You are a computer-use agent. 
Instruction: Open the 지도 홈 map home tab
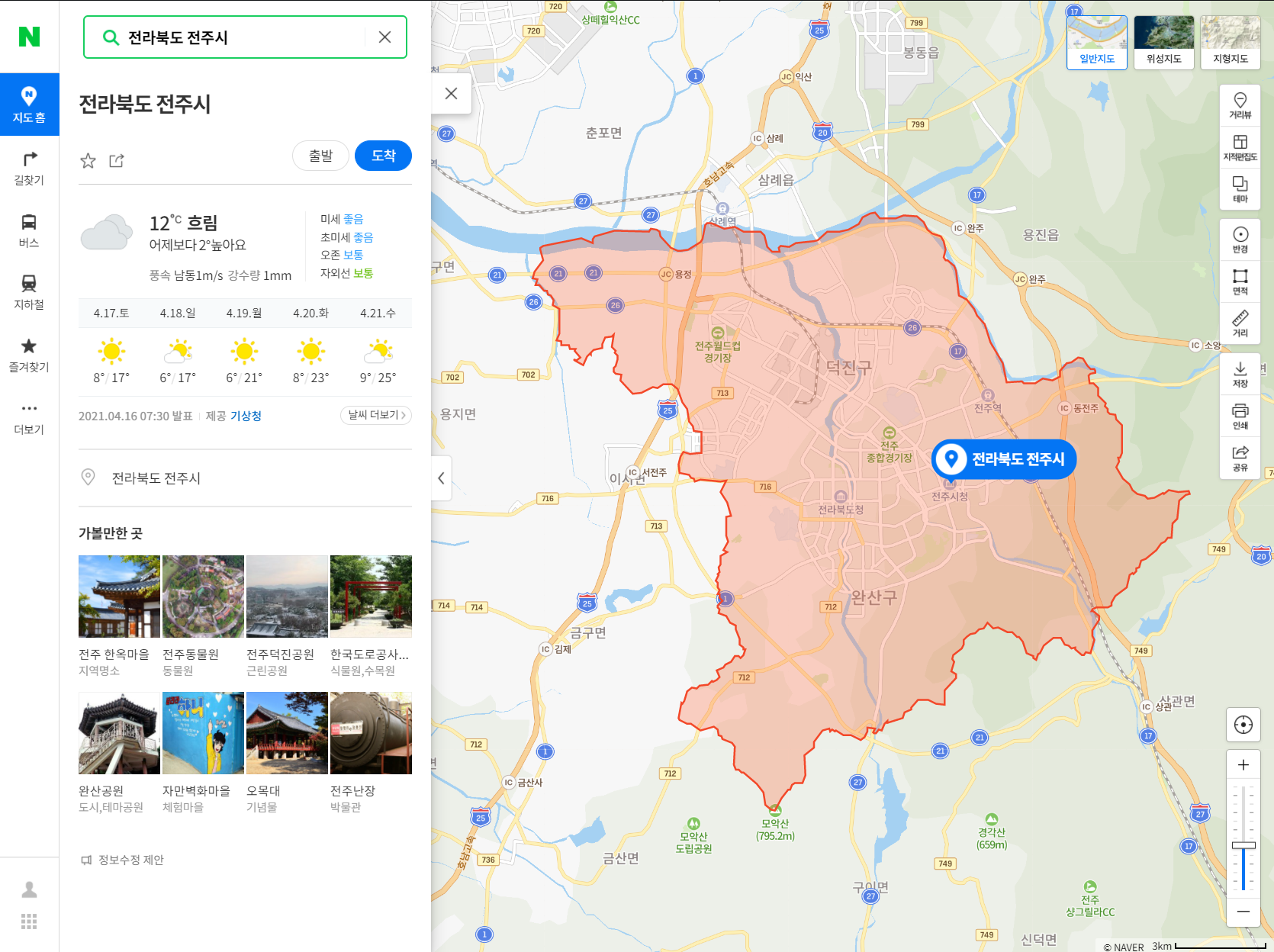click(x=29, y=105)
